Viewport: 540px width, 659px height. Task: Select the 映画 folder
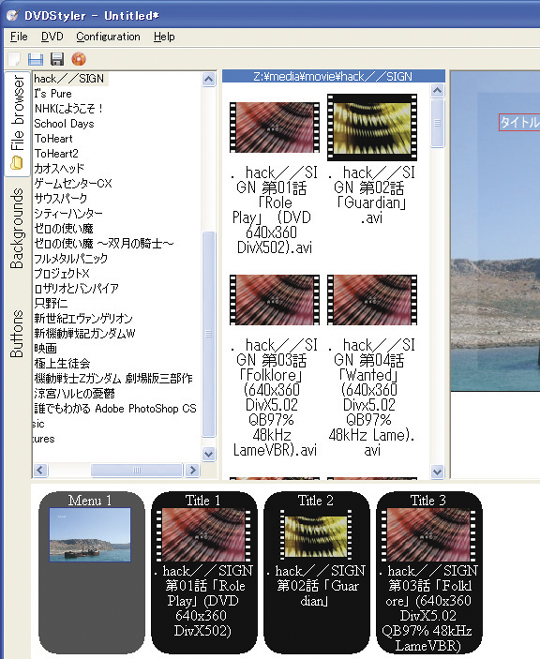tap(45, 348)
